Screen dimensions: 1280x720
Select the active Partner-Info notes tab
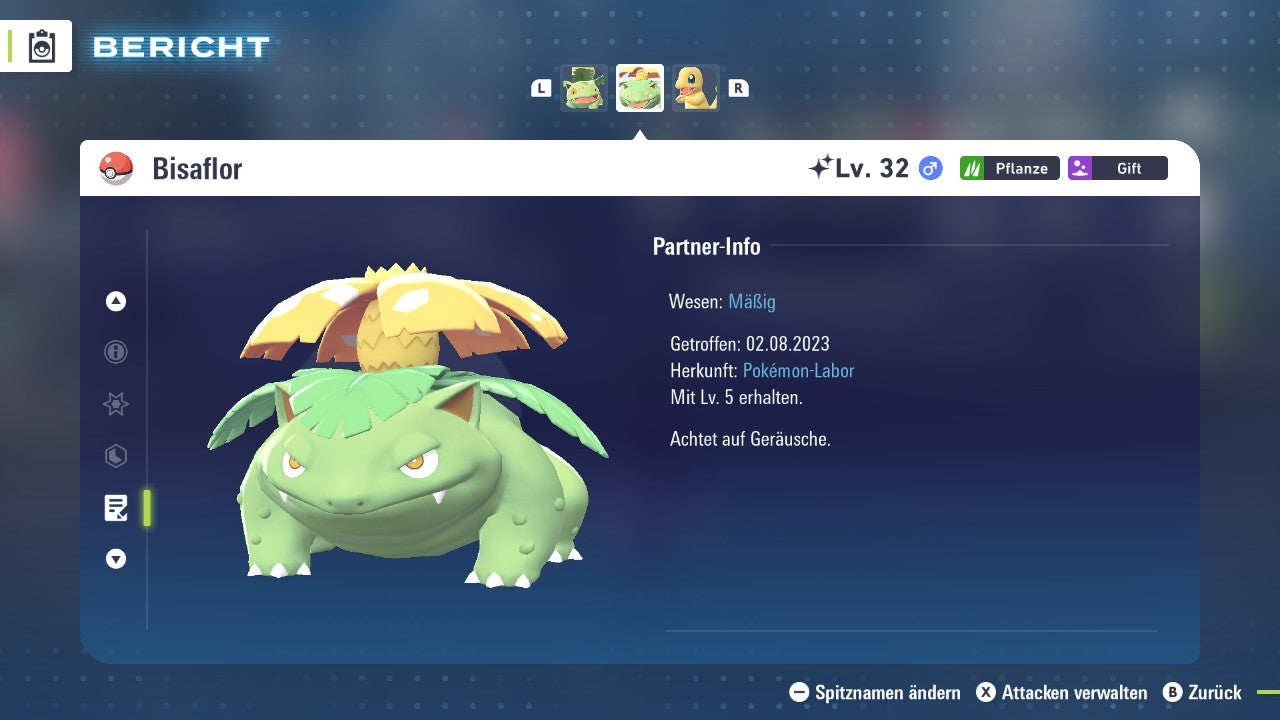click(x=116, y=508)
